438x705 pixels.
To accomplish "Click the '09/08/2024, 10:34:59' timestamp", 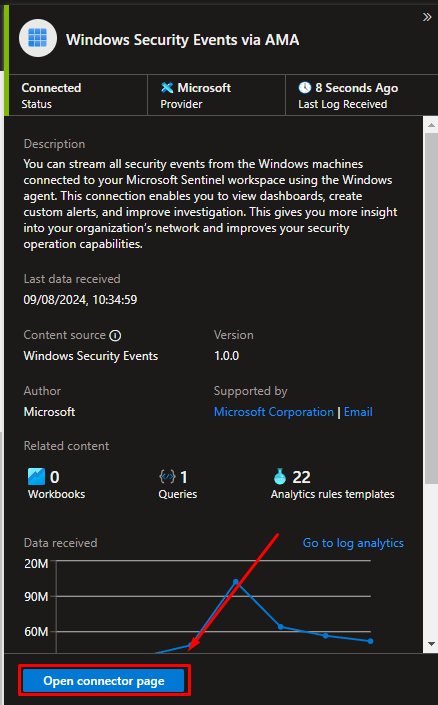I will 80,300.
